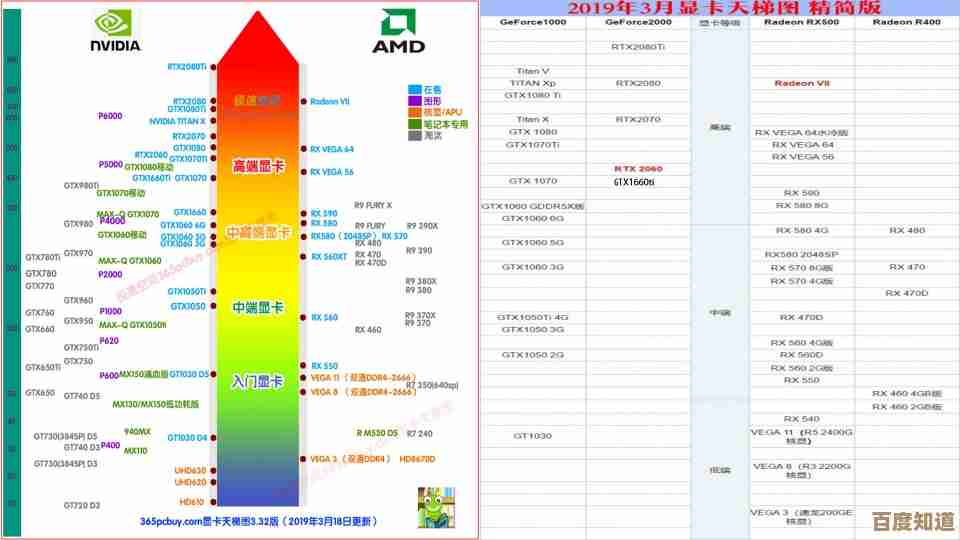The width and height of the screenshot is (960, 540).
Task: Select RTX2070 in the GeForce2000 column
Action: coord(638,119)
